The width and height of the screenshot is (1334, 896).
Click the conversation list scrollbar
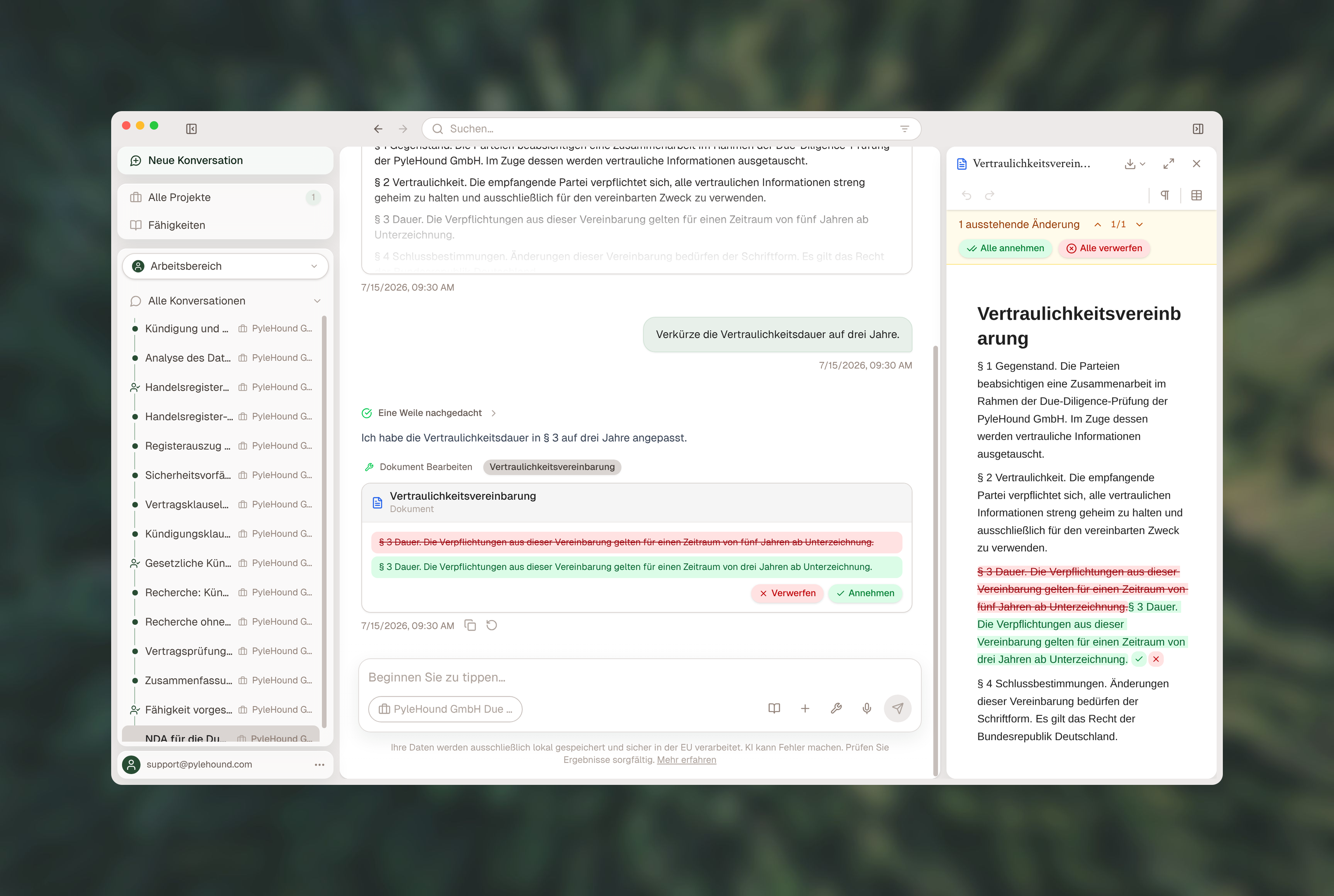[324, 522]
